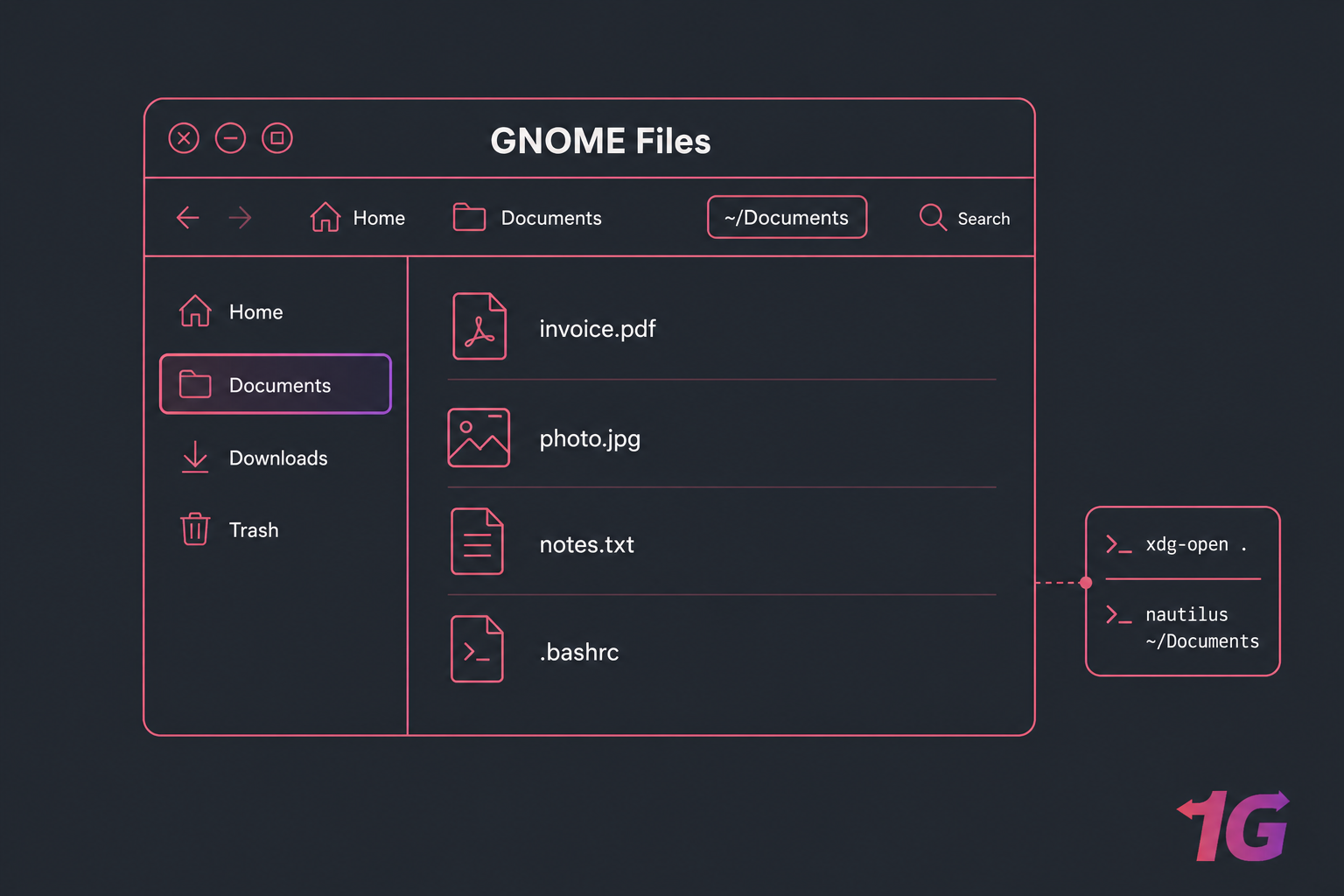
Task: Close the GNOME Files window
Action: tap(184, 138)
